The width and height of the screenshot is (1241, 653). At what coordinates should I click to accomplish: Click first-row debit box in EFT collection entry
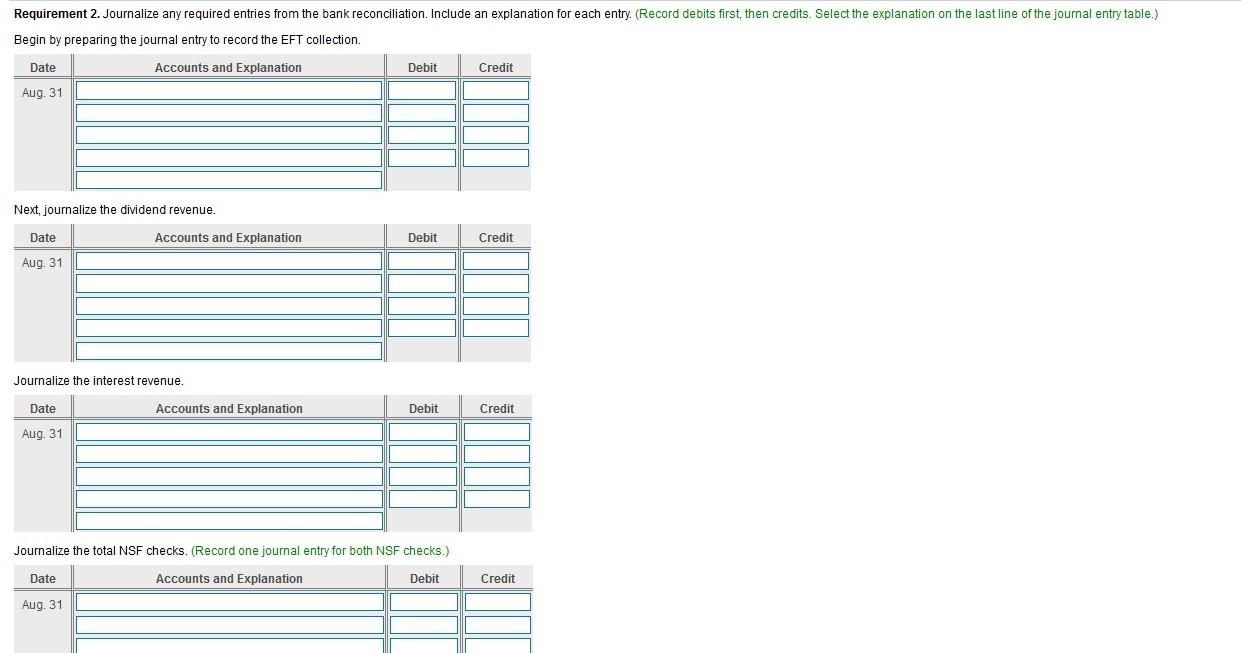422,90
